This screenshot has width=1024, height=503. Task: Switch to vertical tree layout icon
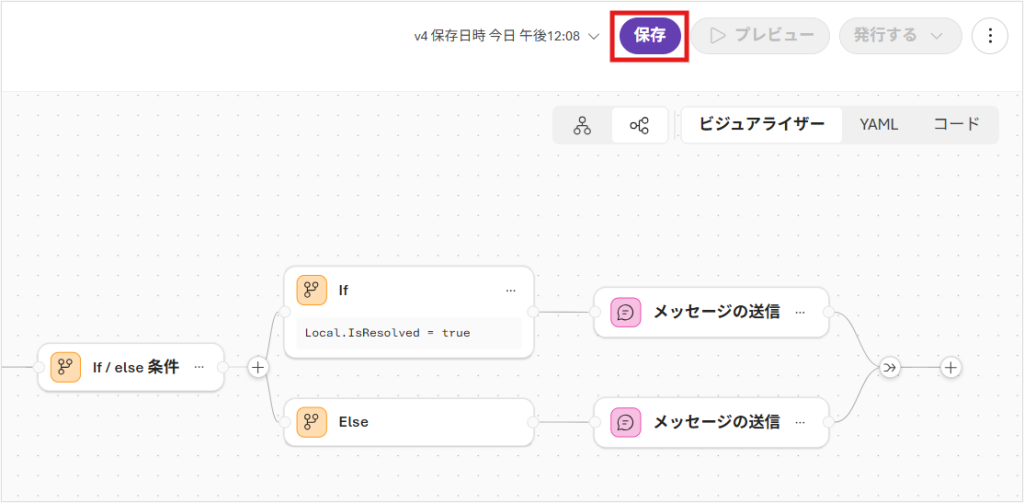click(582, 125)
